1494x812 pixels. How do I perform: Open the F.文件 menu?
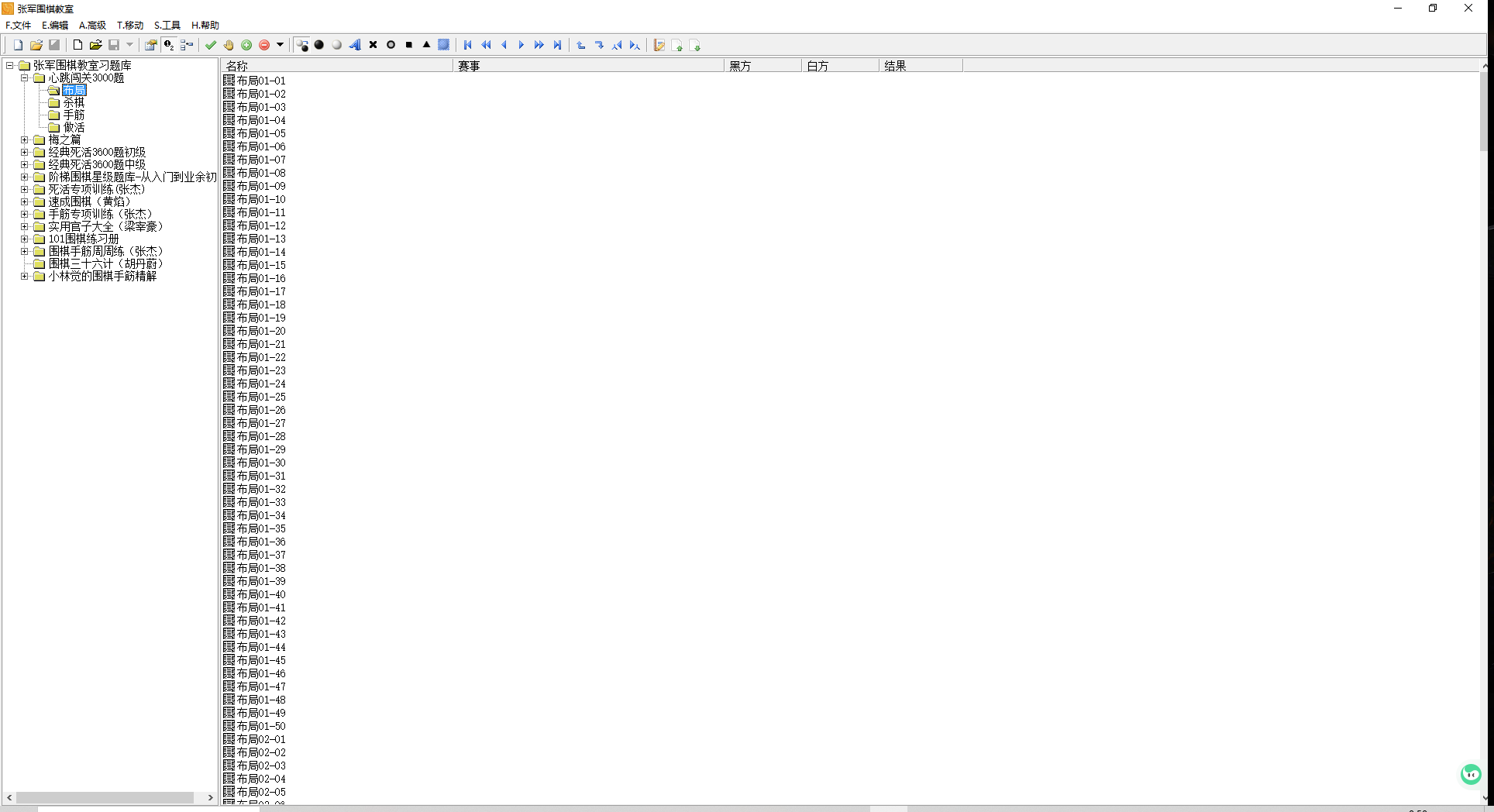(19, 26)
